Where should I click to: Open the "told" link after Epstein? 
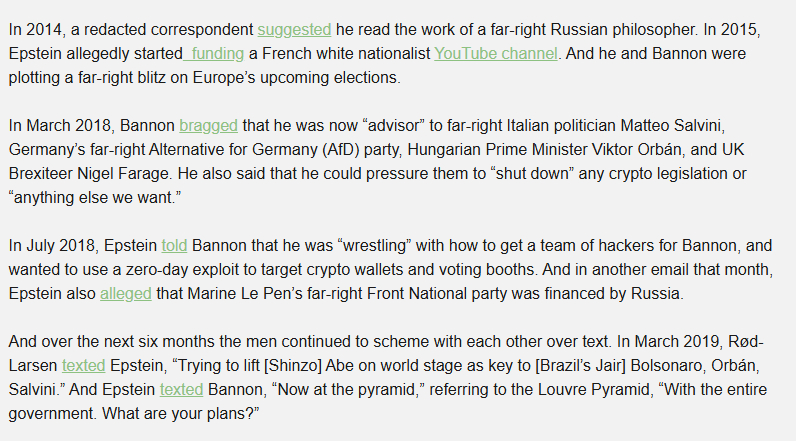click(x=174, y=246)
